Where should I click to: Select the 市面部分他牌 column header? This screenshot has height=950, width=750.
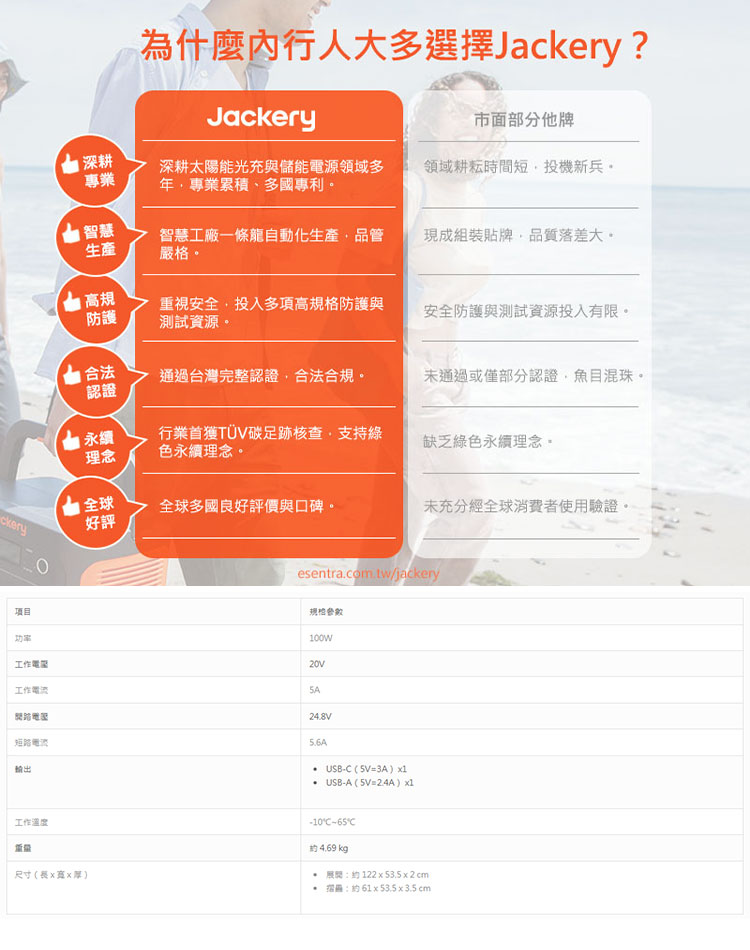523,120
